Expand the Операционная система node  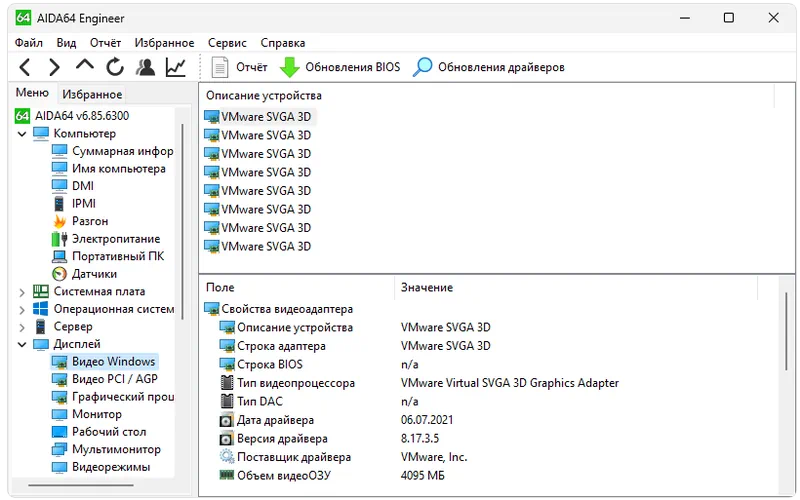[22, 310]
